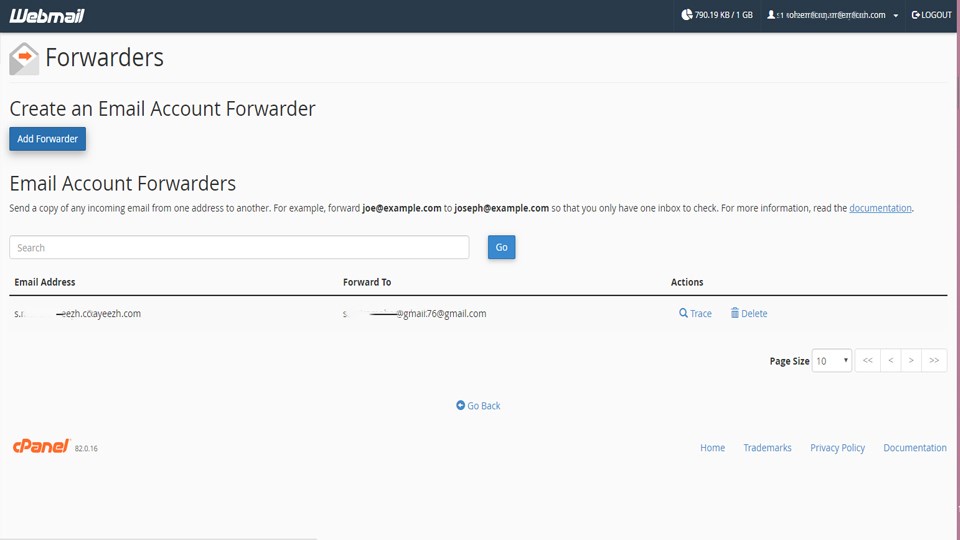Click the account email in top bar
This screenshot has width=960, height=540.
[x=831, y=15]
